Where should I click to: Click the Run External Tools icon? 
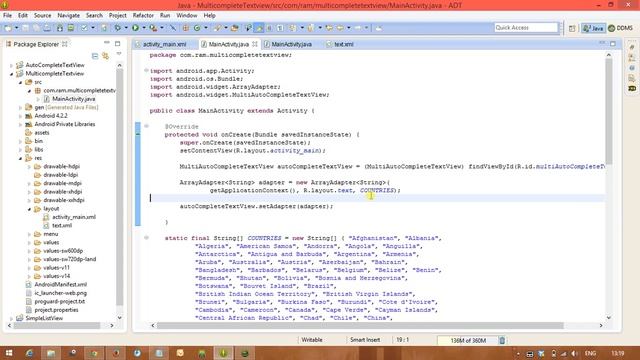[x=153, y=28]
